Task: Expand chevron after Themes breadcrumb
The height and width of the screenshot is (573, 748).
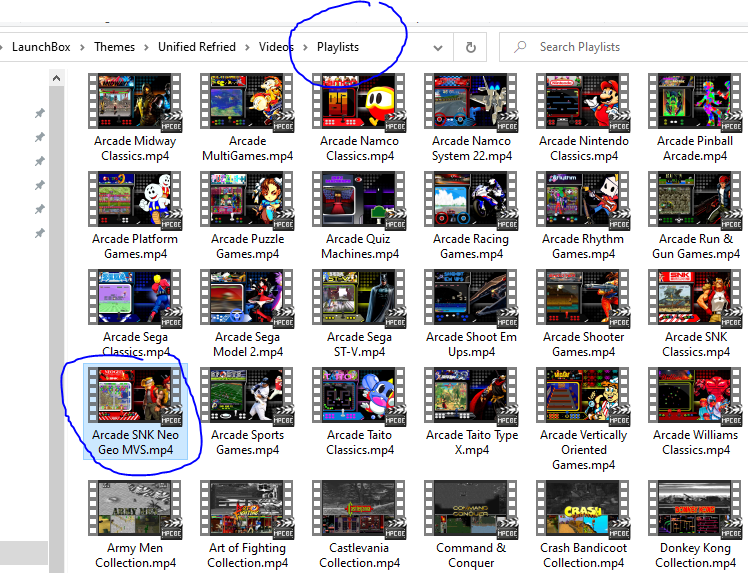Action: click(x=146, y=47)
